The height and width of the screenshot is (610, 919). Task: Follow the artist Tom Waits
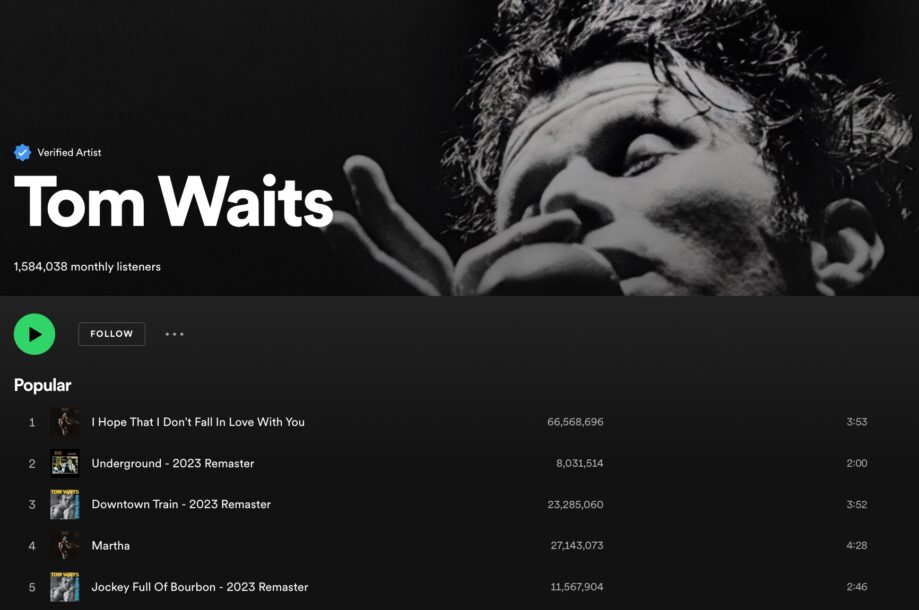click(111, 334)
